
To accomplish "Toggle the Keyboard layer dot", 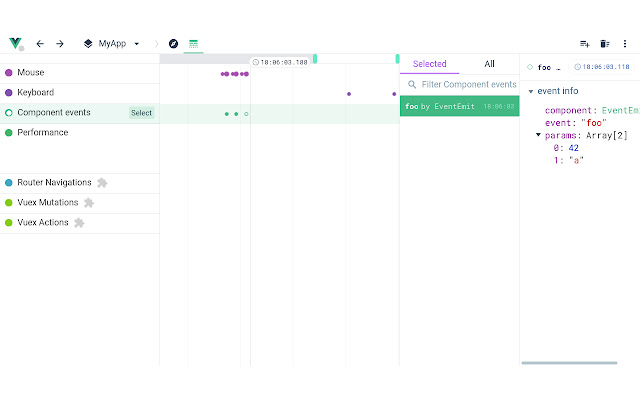I will coord(9,93).
